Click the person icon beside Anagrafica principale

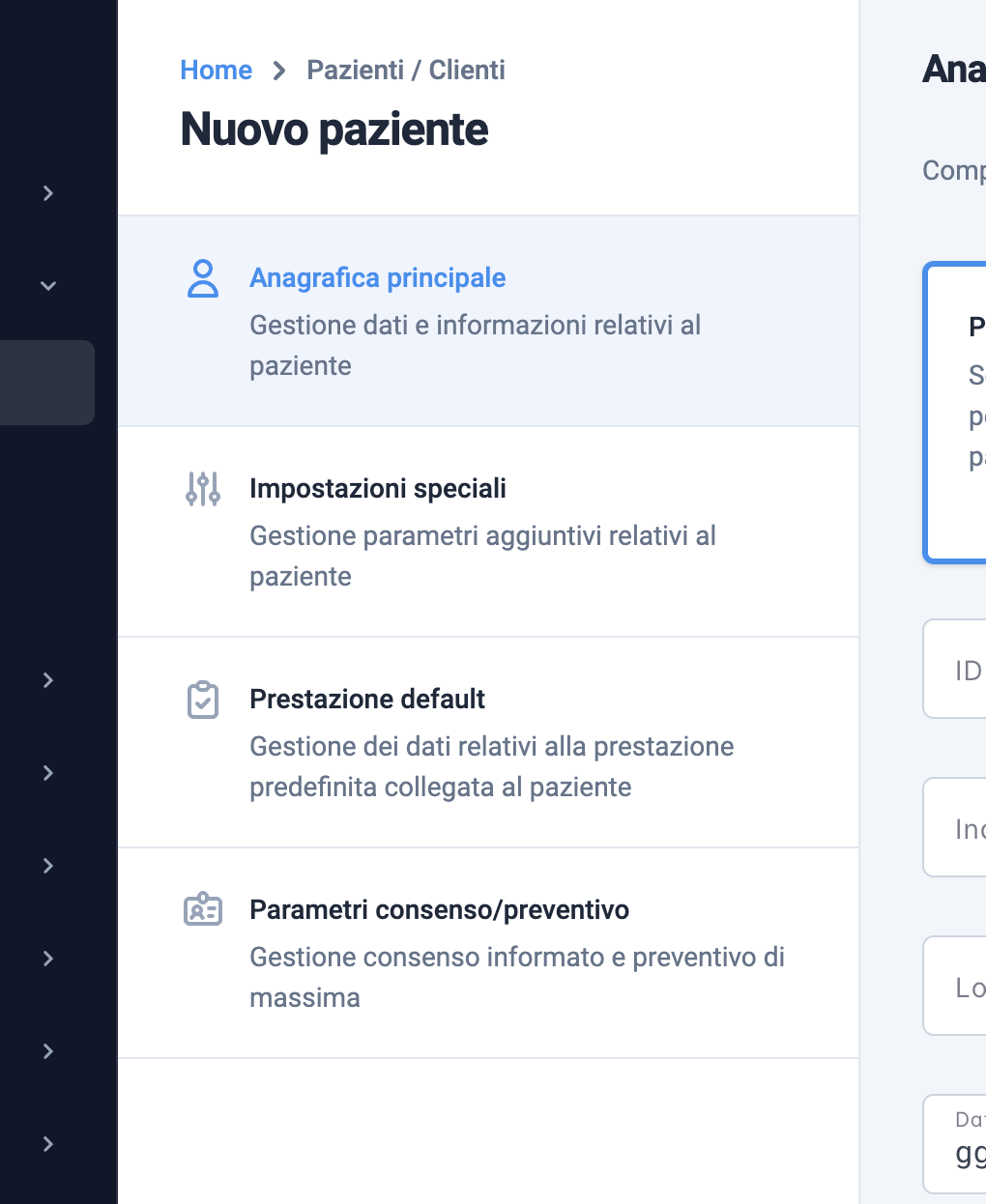point(203,278)
